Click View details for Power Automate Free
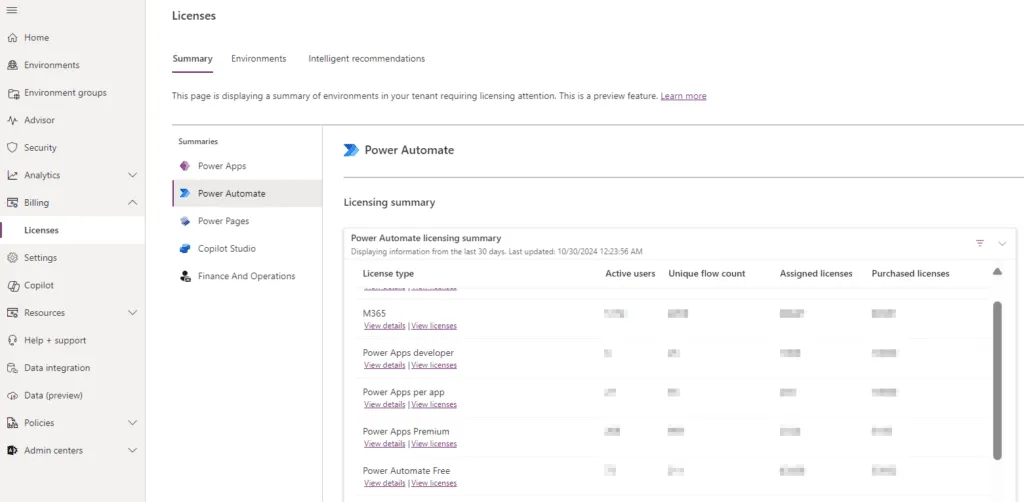Viewport: 1024px width, 502px height. (385, 483)
